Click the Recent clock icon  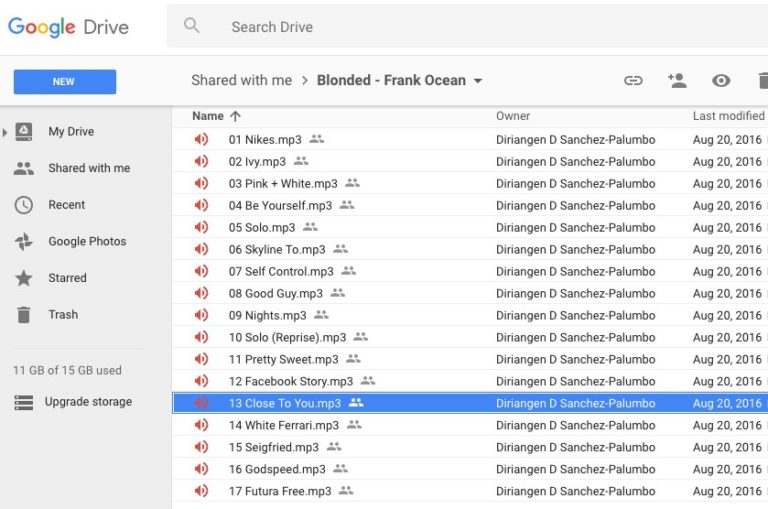pos(24,205)
